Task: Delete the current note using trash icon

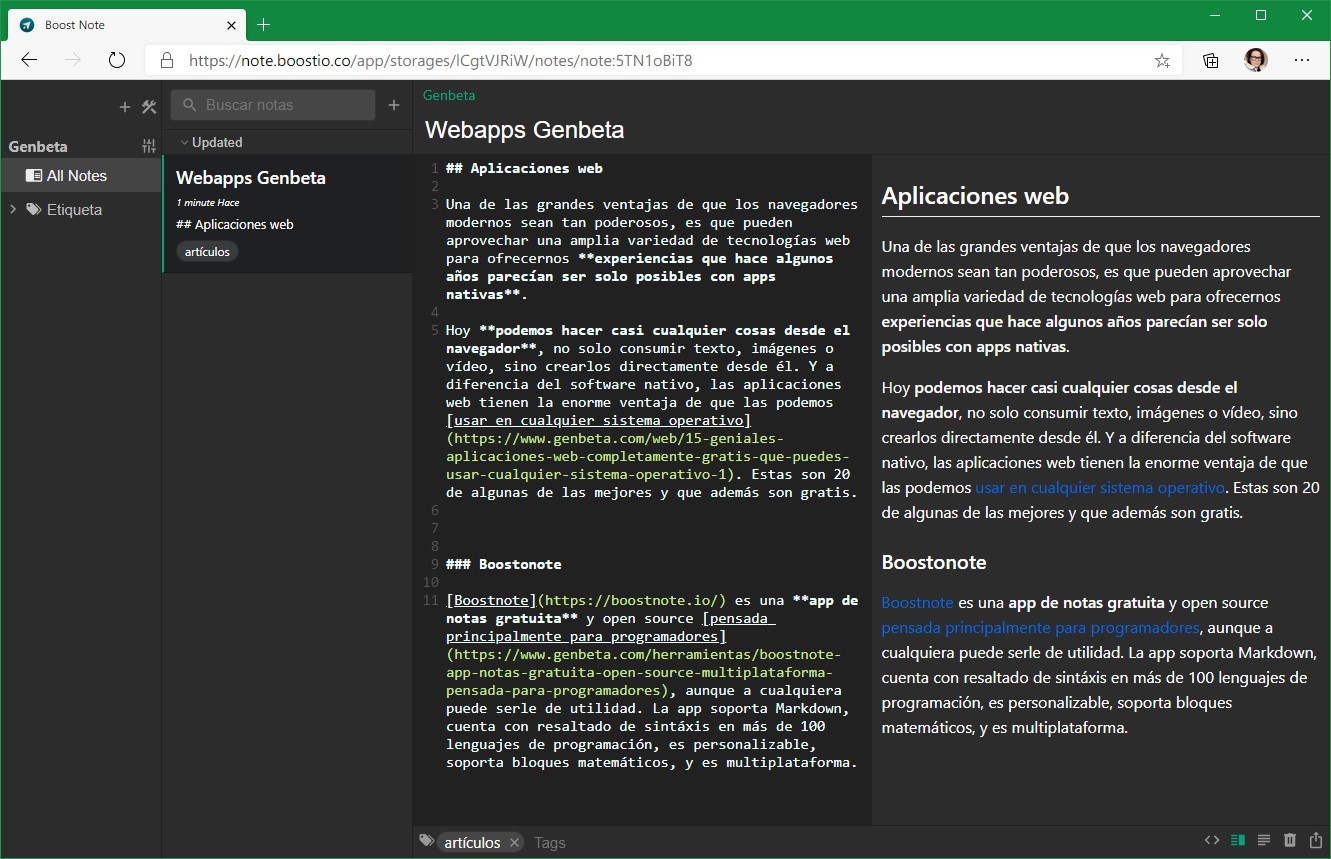Action: click(x=1288, y=840)
